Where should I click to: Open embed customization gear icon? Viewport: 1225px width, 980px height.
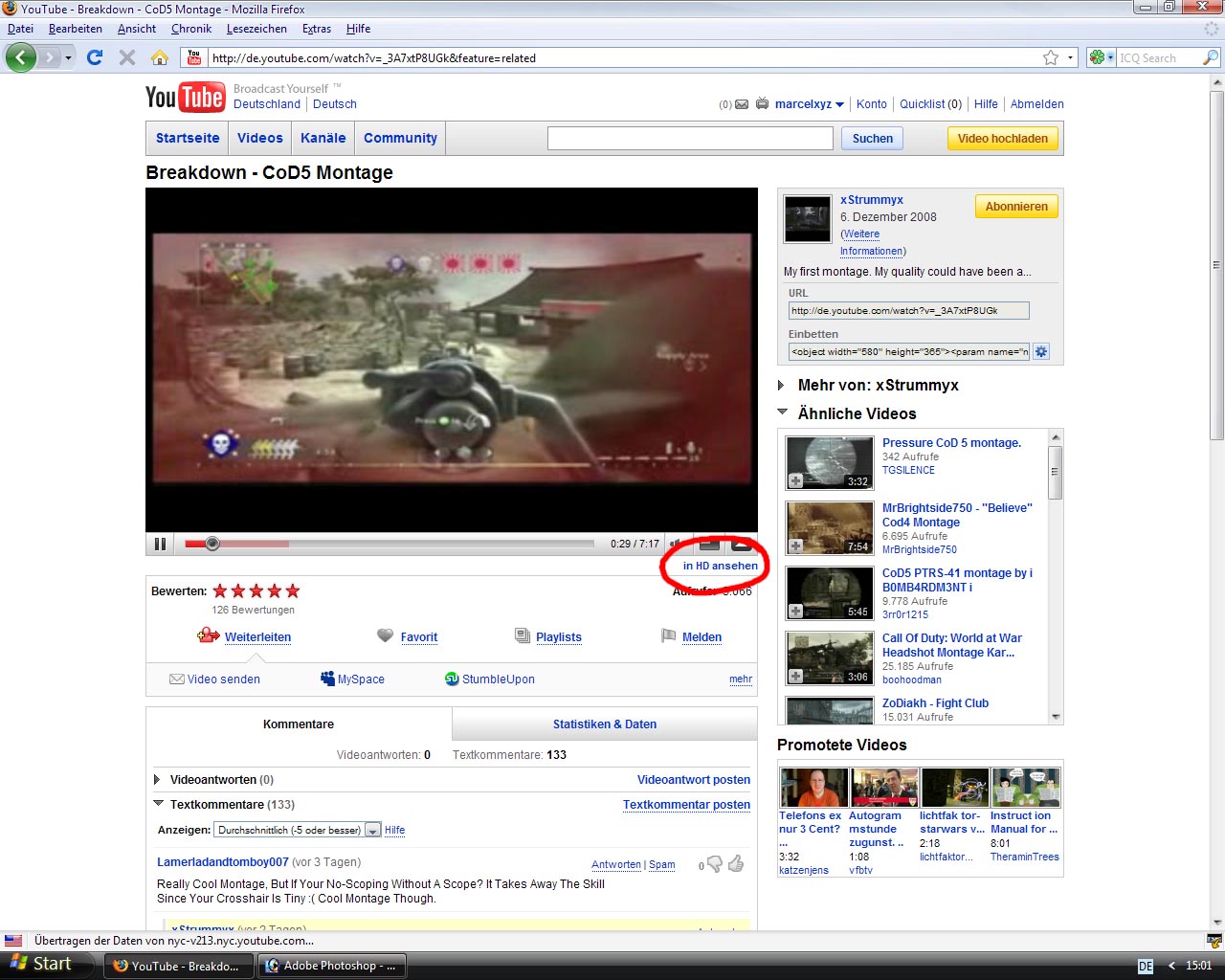click(x=1041, y=351)
